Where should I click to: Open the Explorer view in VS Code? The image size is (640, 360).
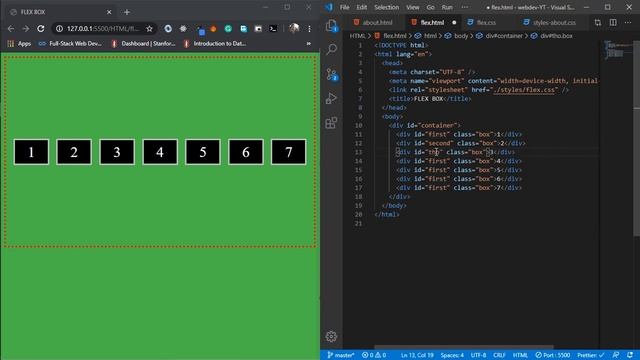point(331,26)
